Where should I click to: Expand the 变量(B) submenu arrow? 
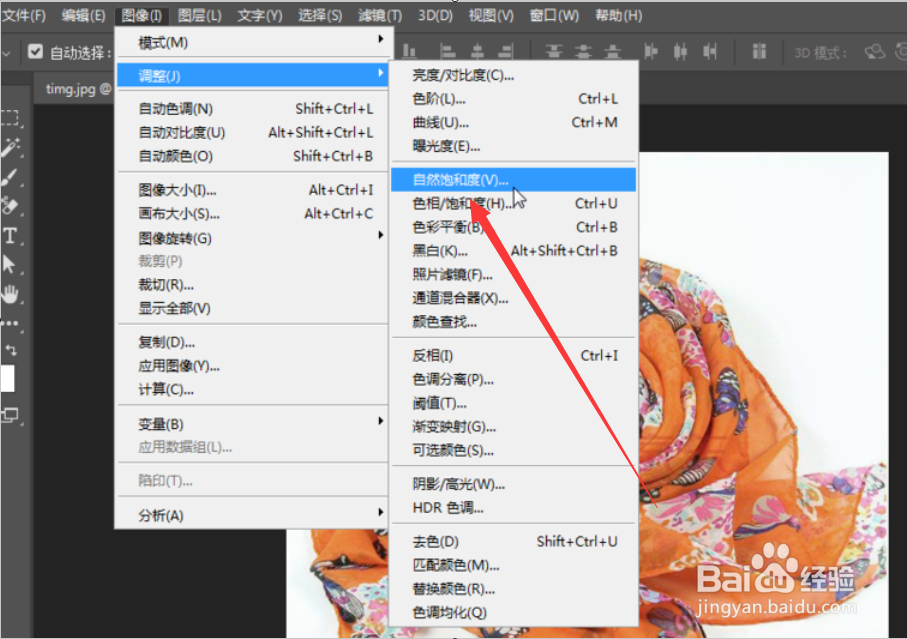[x=380, y=420]
